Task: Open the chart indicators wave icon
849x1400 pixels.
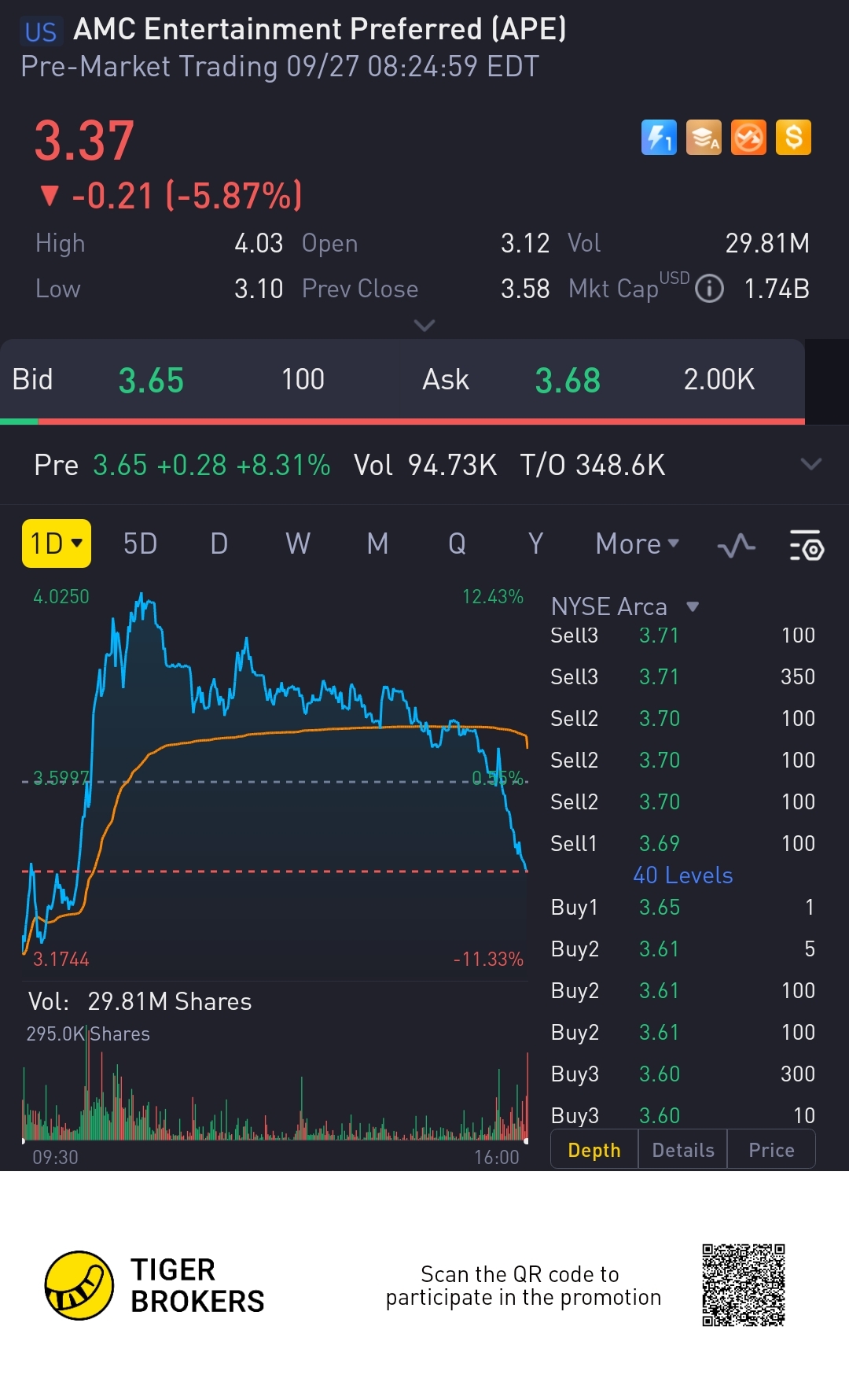Action: click(737, 545)
